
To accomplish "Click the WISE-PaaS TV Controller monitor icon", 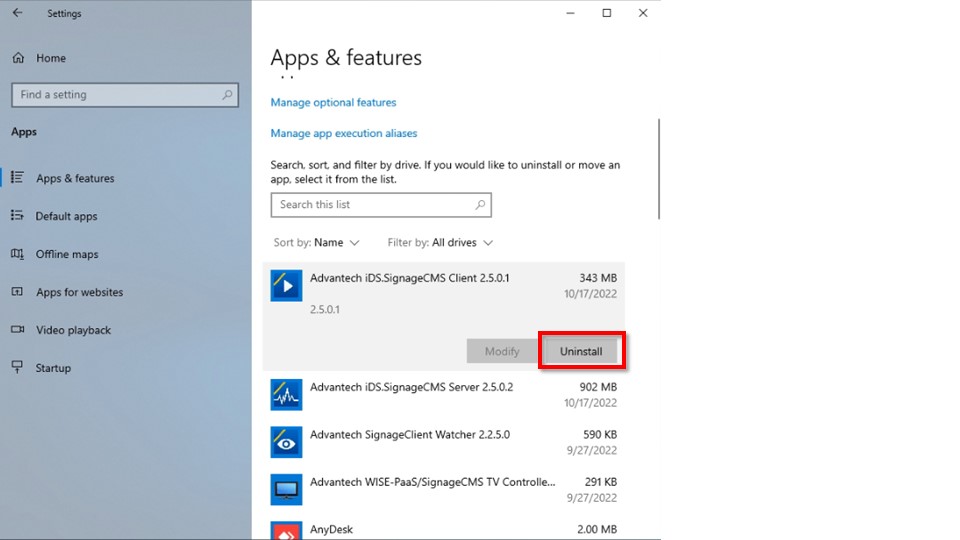I will pyautogui.click(x=286, y=489).
